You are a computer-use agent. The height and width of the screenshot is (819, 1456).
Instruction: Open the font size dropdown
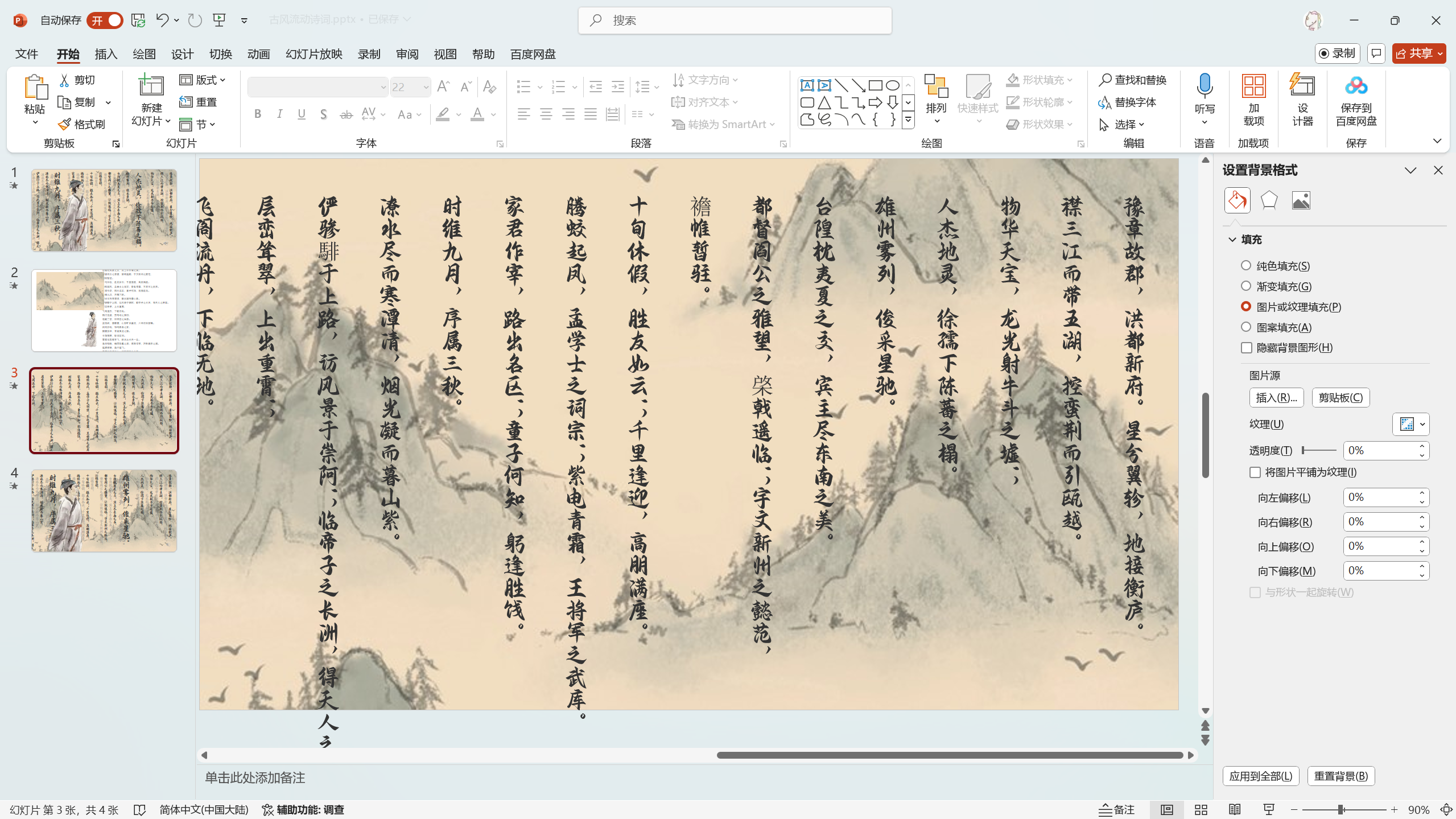click(x=426, y=87)
